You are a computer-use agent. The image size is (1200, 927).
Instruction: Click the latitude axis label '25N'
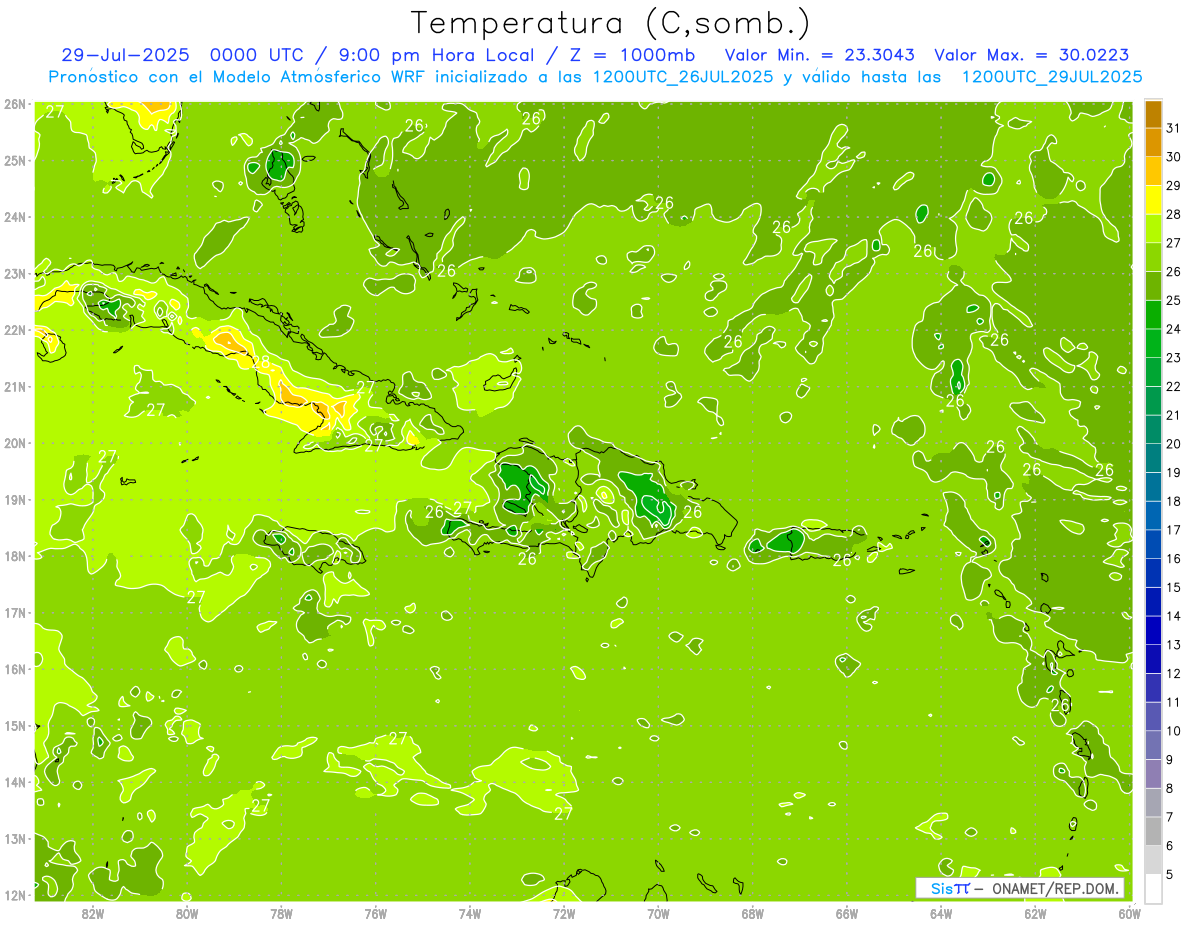click(x=14, y=160)
